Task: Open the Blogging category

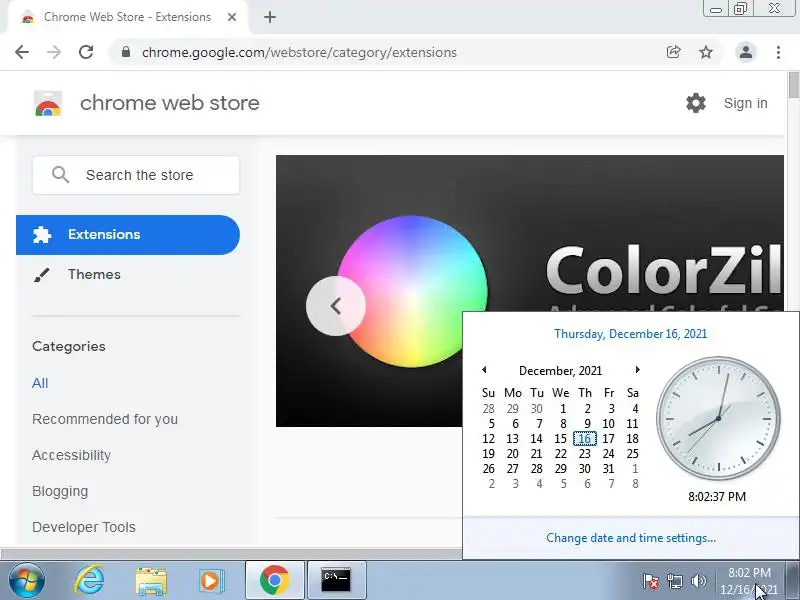Action: [x=60, y=491]
